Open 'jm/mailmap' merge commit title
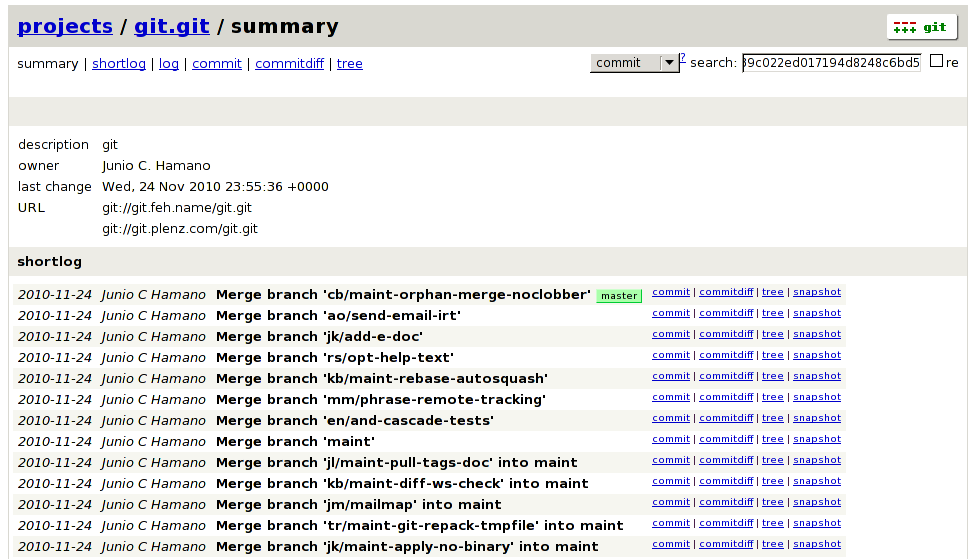975x559 pixels. click(358, 505)
